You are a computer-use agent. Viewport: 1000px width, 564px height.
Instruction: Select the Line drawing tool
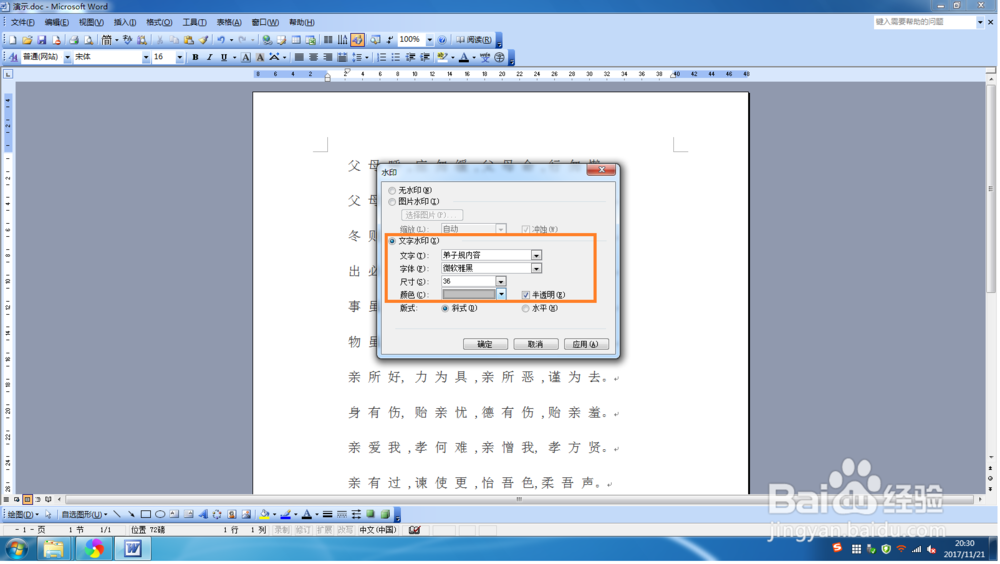(x=117, y=514)
